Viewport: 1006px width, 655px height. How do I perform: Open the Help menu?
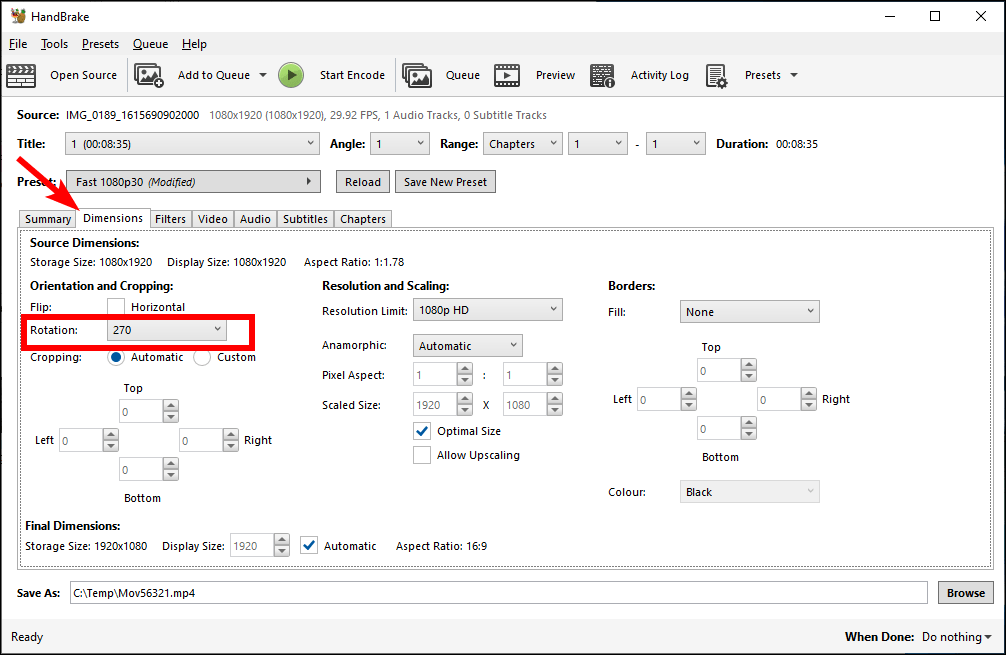[194, 44]
